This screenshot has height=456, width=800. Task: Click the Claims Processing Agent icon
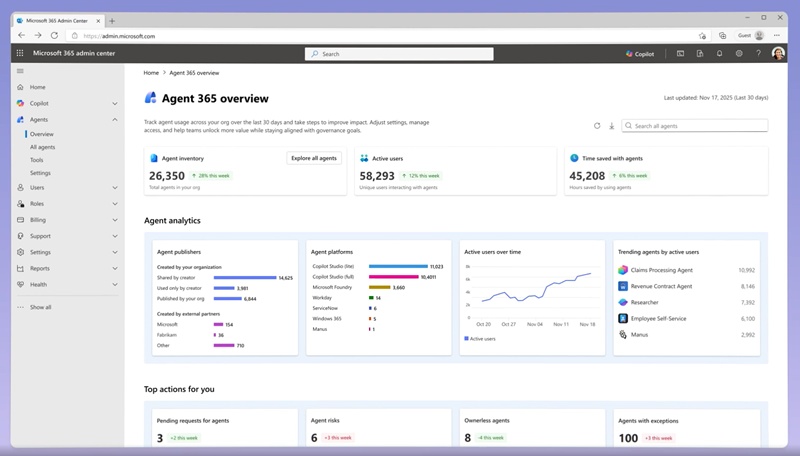[x=622, y=270]
